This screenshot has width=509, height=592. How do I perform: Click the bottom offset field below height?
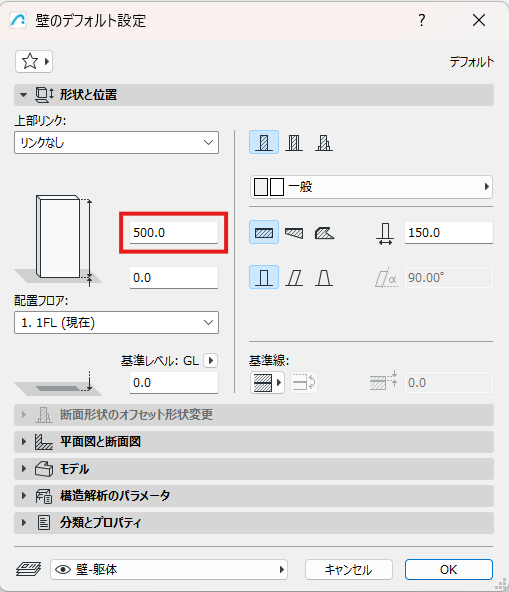click(174, 278)
